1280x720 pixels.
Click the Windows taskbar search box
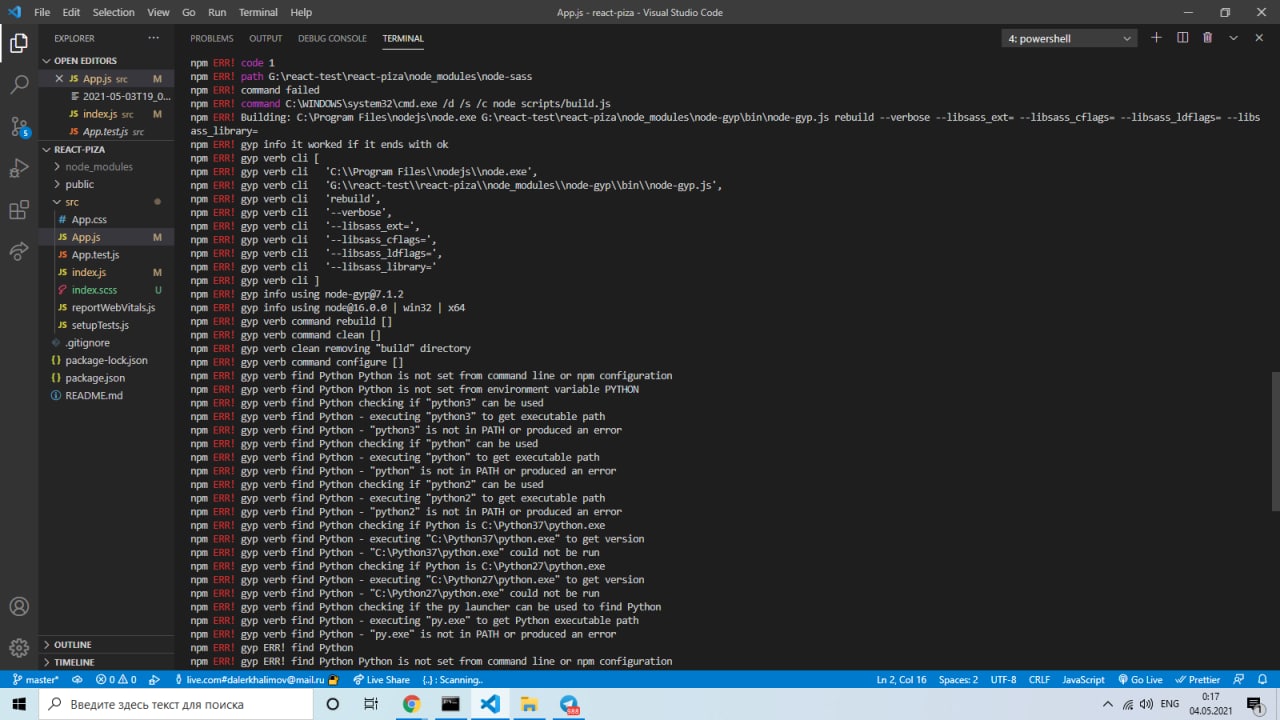(x=176, y=704)
